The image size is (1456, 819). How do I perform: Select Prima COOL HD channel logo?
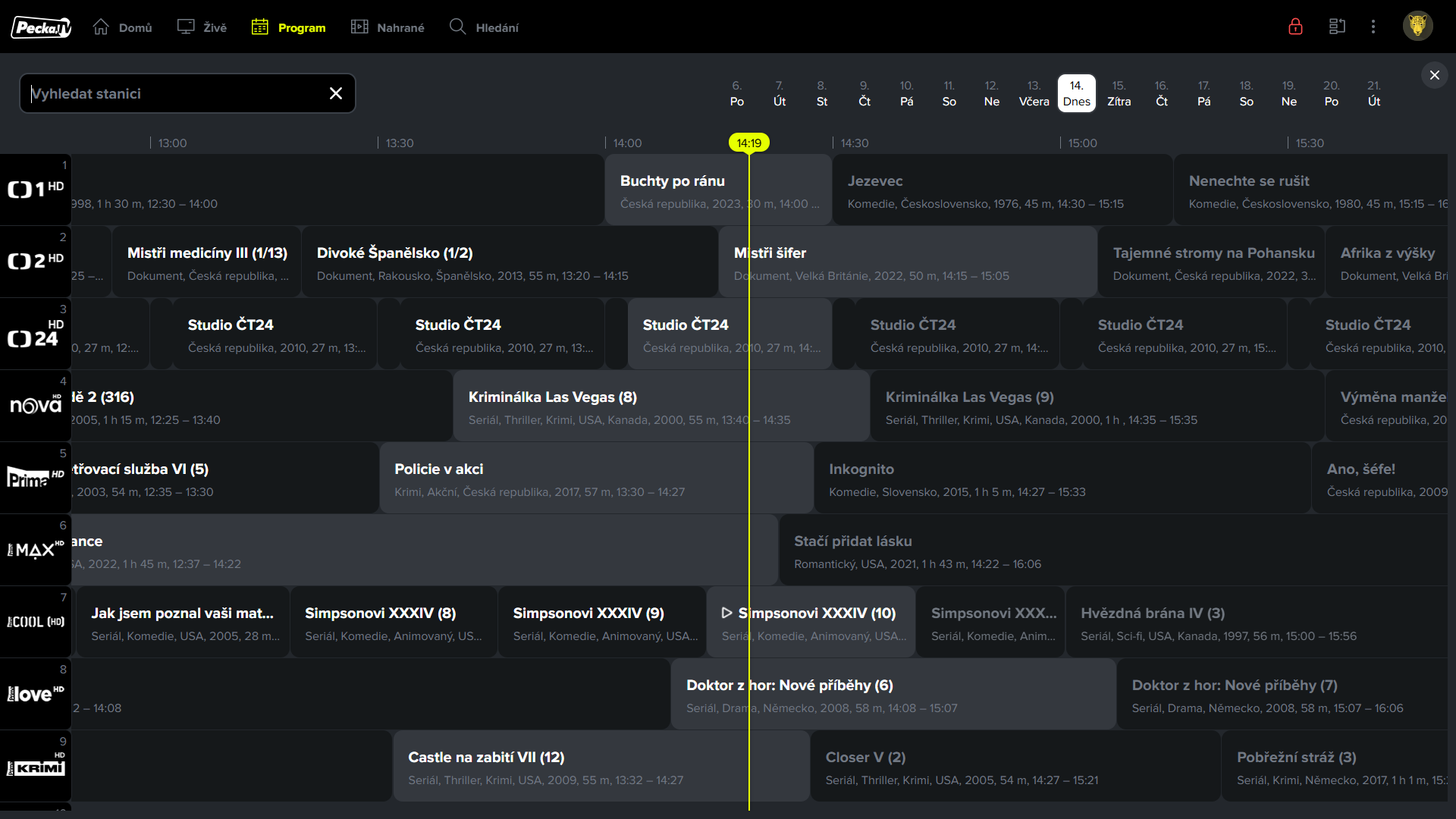(x=36, y=622)
